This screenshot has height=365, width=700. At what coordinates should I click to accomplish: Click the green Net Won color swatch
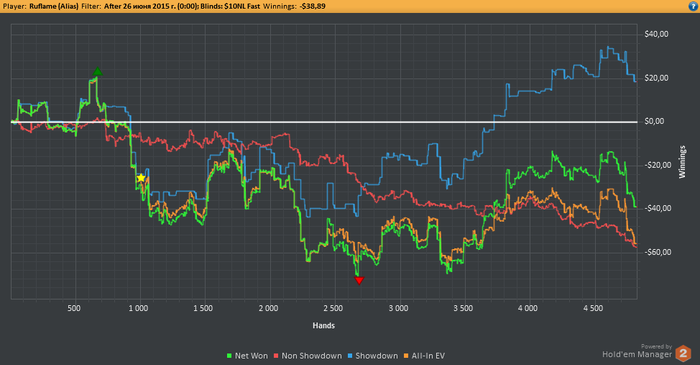pos(229,356)
